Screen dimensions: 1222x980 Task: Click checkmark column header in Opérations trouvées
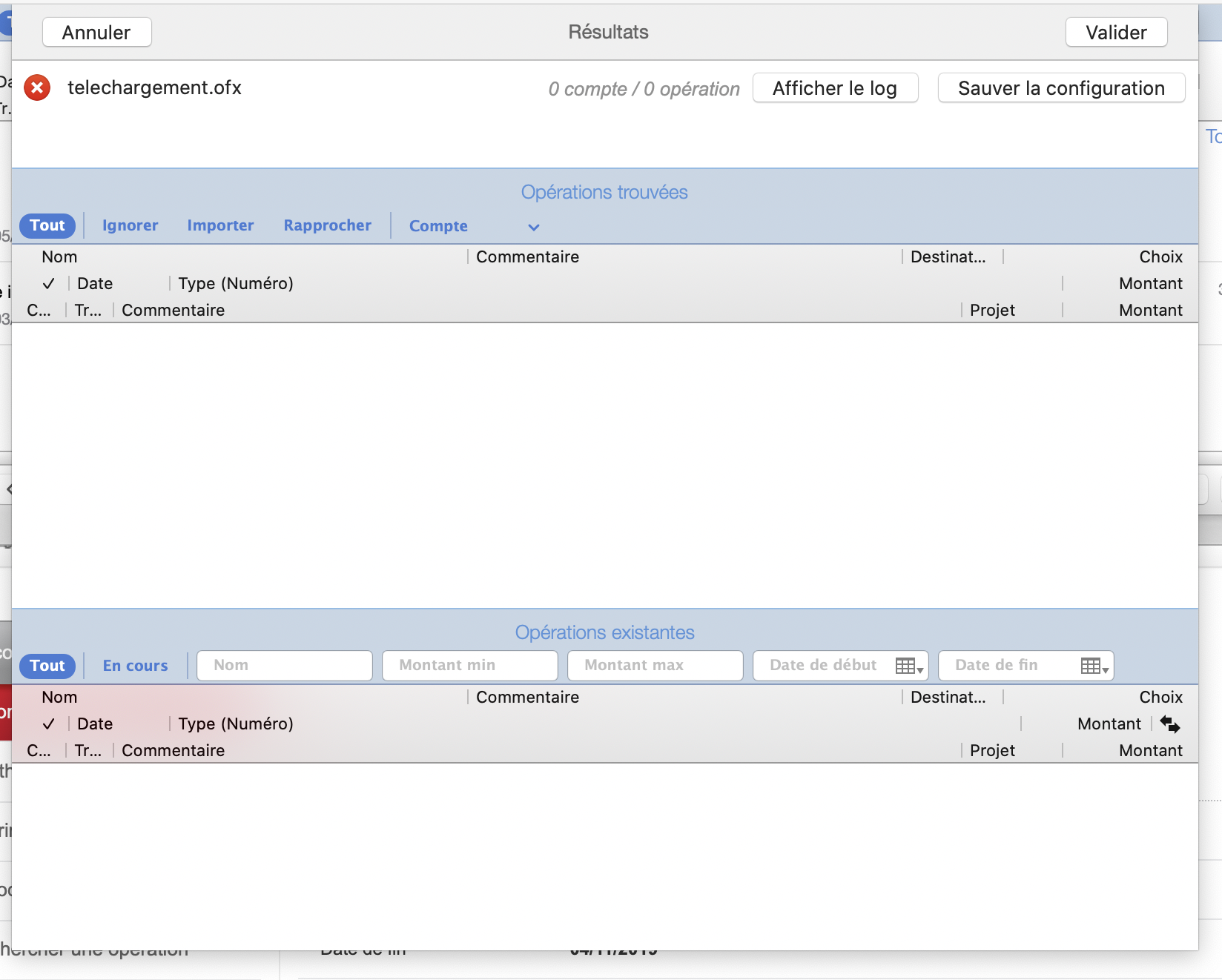[x=49, y=284]
